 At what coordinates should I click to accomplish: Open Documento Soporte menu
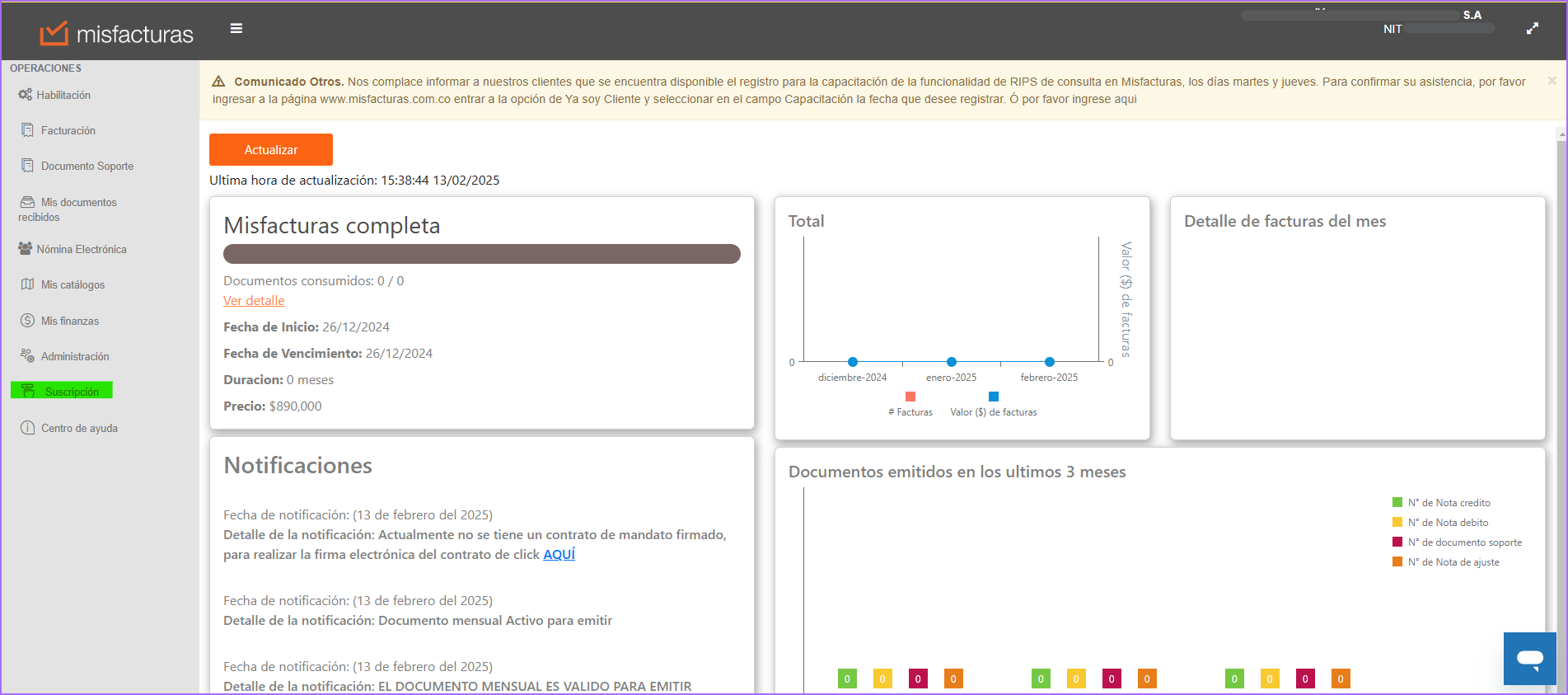(87, 166)
